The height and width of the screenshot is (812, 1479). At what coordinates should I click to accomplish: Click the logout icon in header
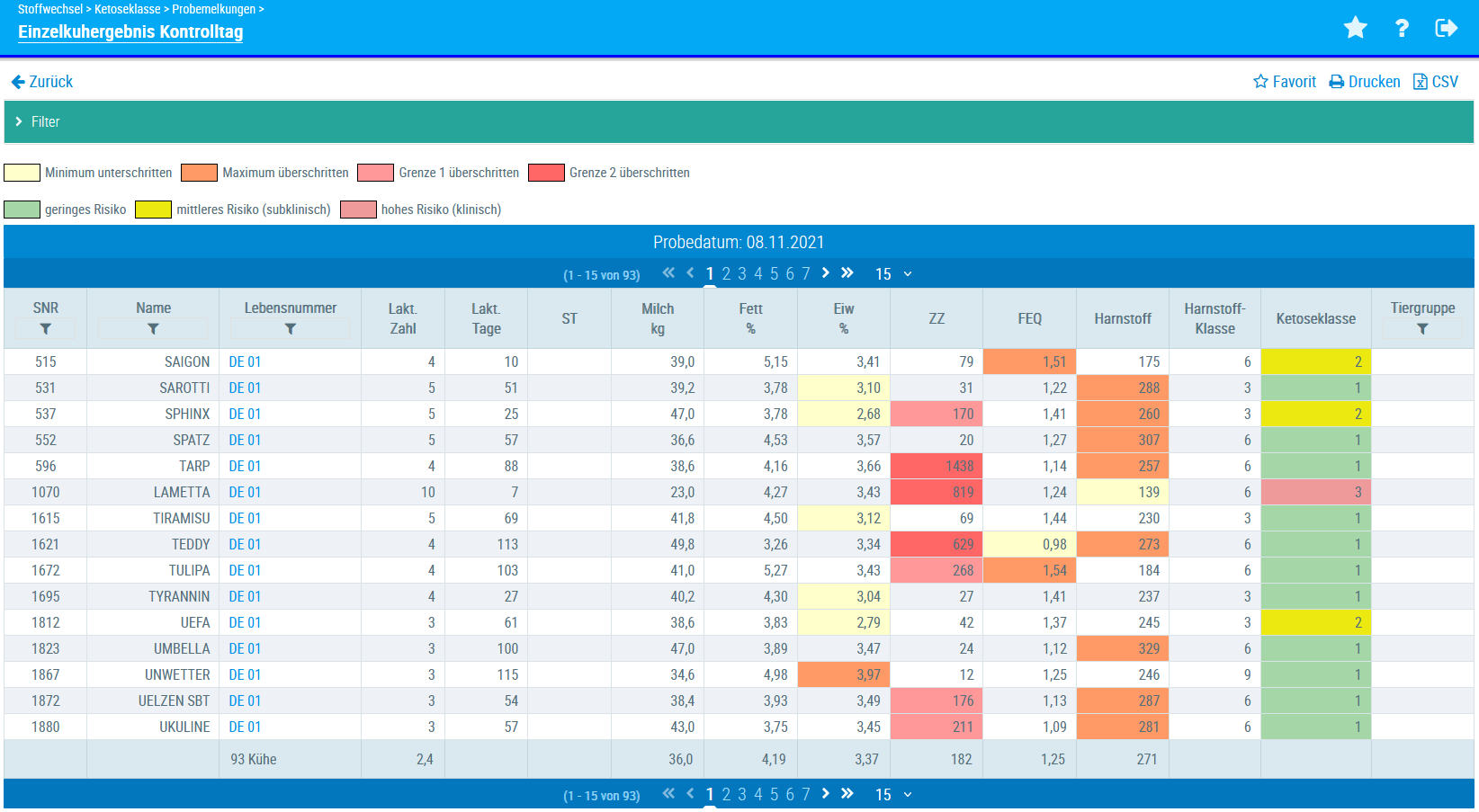pyautogui.click(x=1446, y=29)
